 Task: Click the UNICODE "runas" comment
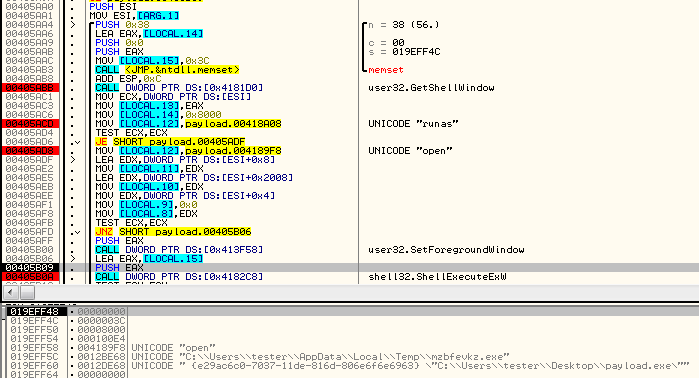click(x=413, y=123)
